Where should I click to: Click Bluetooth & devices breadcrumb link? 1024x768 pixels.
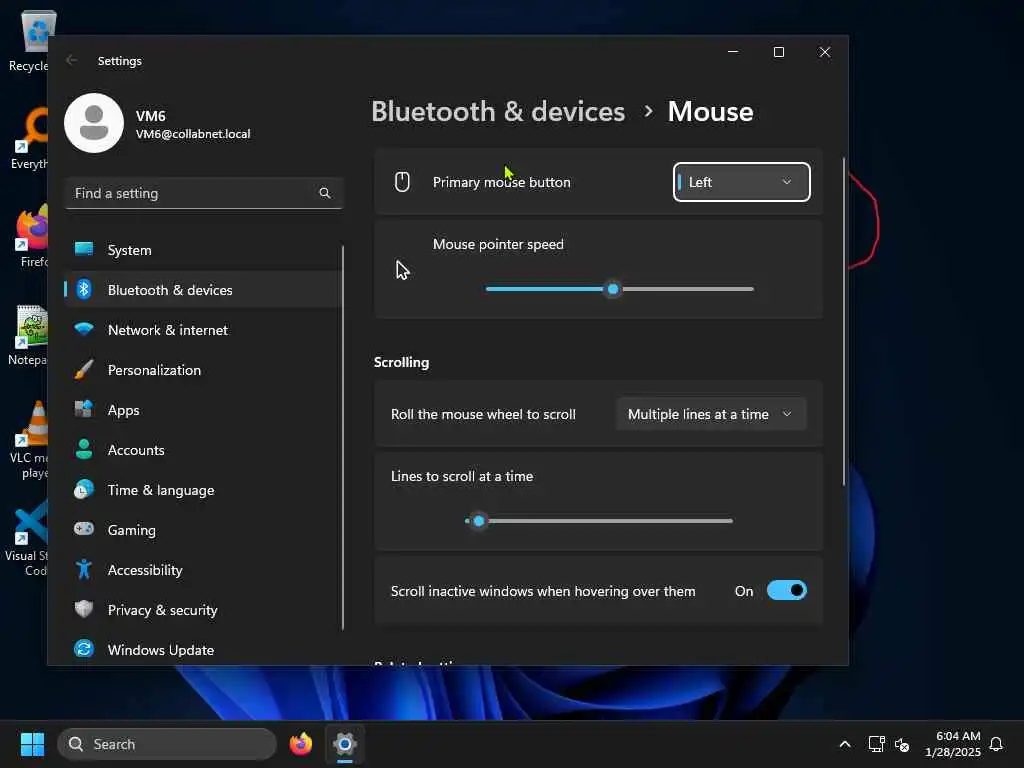pos(498,112)
